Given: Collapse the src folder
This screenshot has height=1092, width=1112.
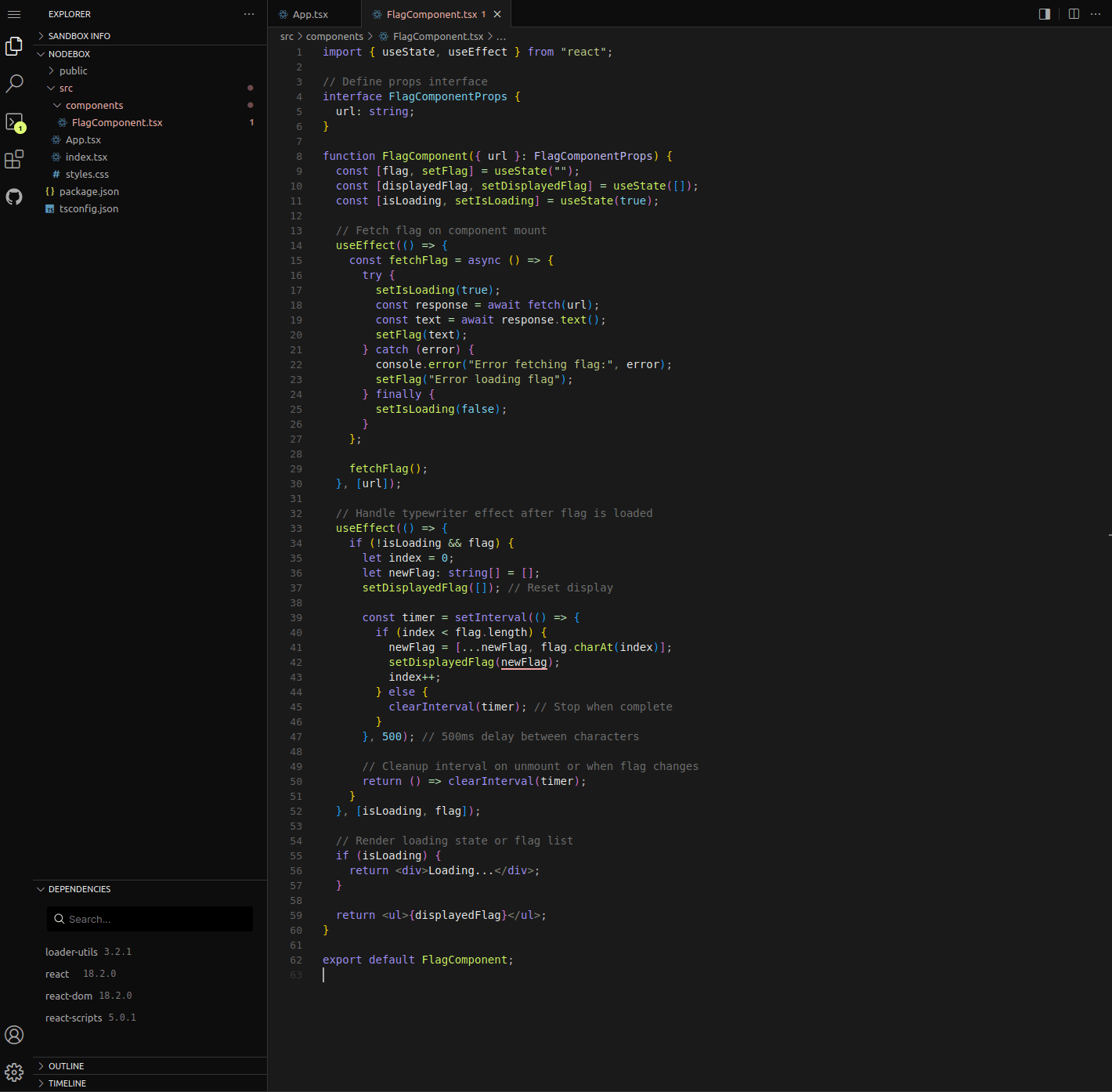Looking at the screenshot, I should (150, 88).
